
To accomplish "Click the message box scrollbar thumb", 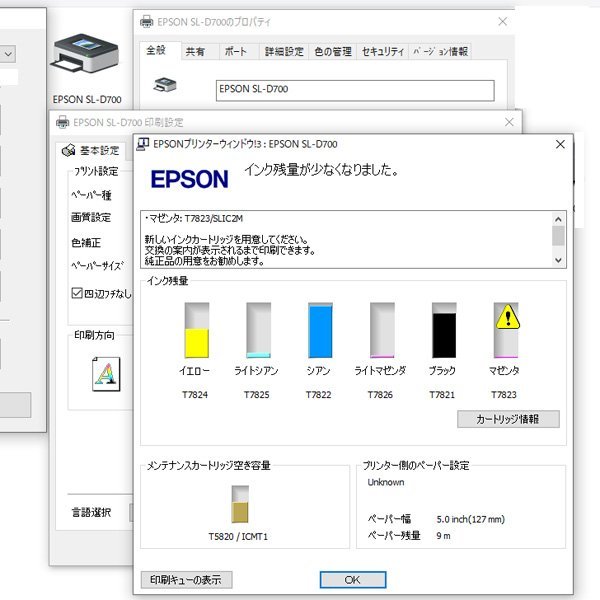I will click(x=558, y=235).
